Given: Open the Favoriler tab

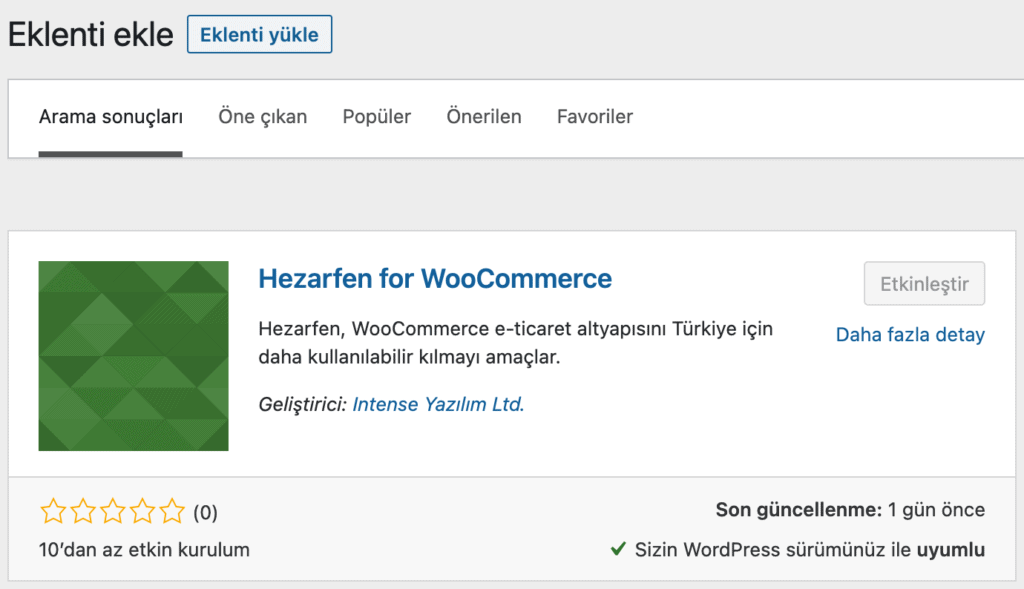Looking at the screenshot, I should click(595, 117).
